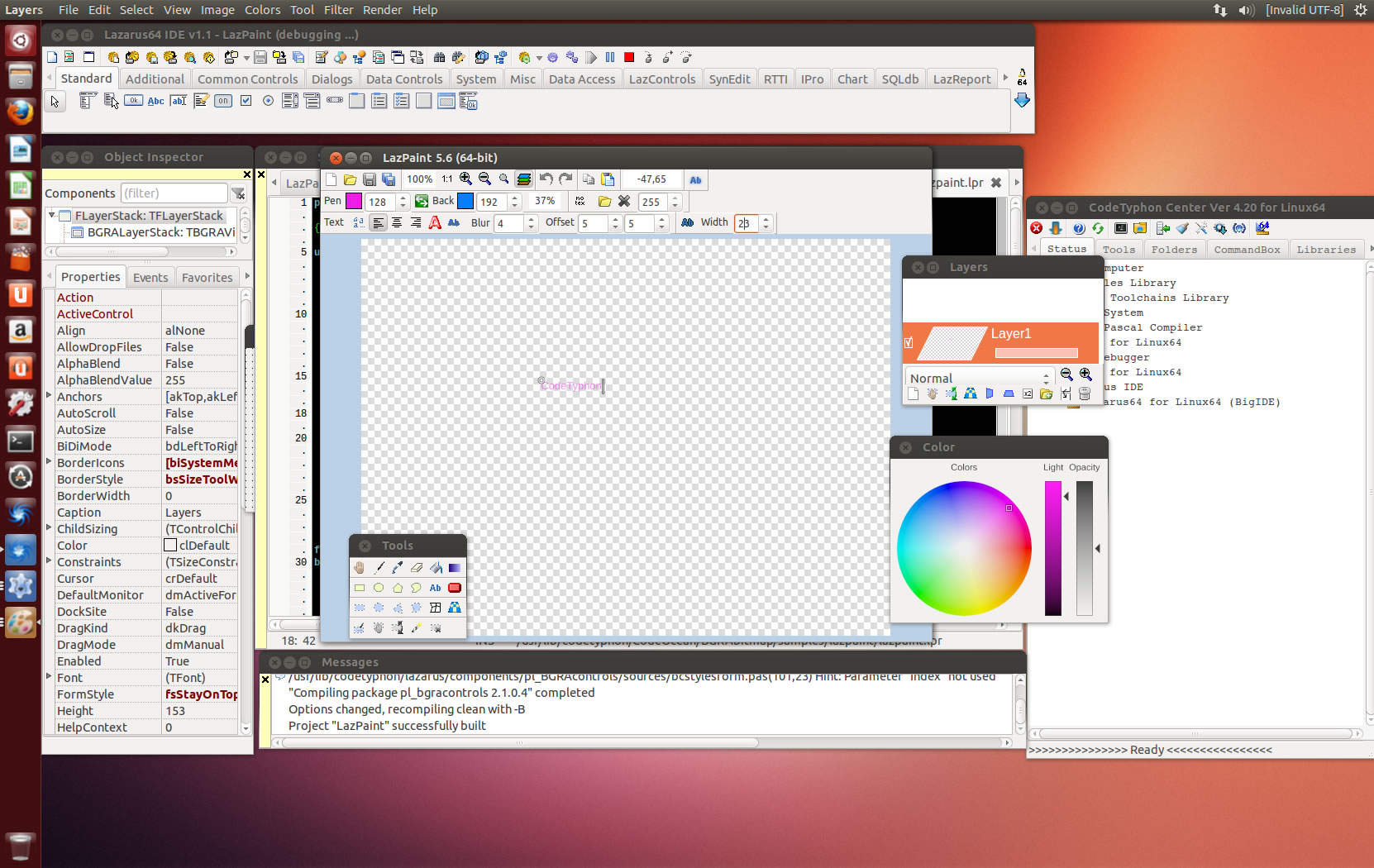Click 1:1 original size button
Screen dimensions: 1374x868
coord(447,179)
